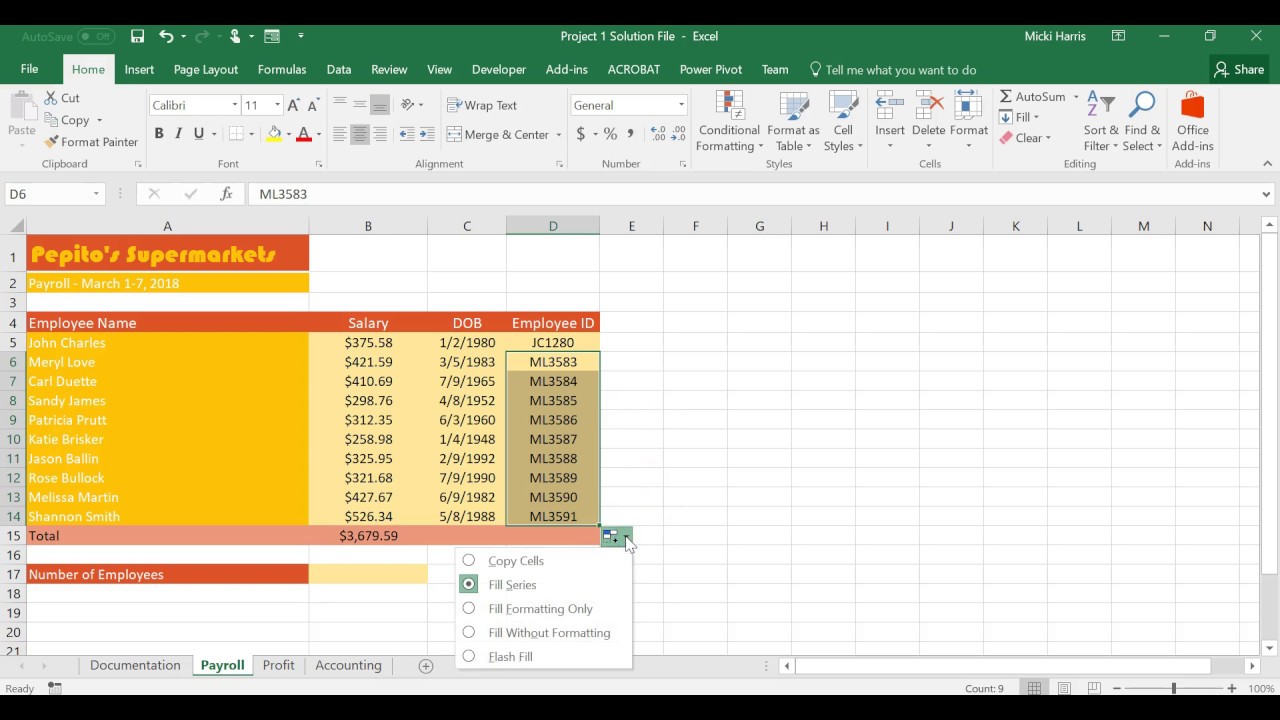Click the Bold formatting button
Screen dimensions: 1280x720
point(158,134)
